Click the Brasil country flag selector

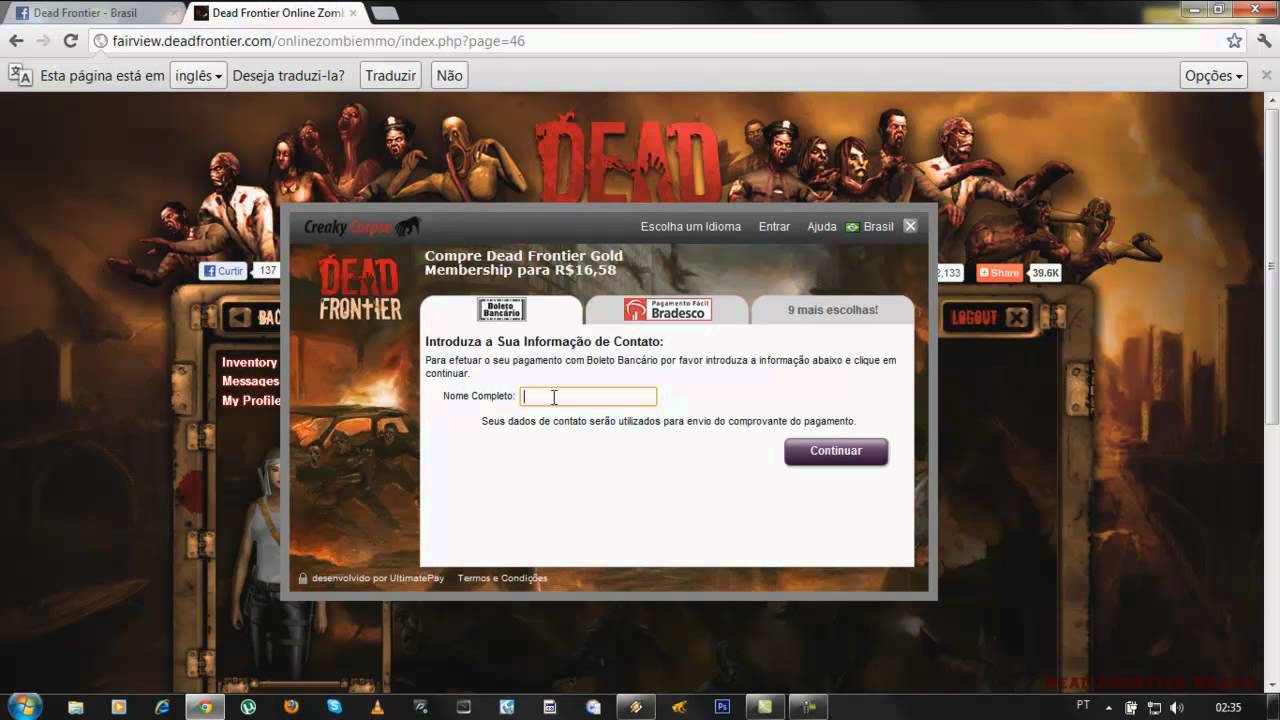870,227
